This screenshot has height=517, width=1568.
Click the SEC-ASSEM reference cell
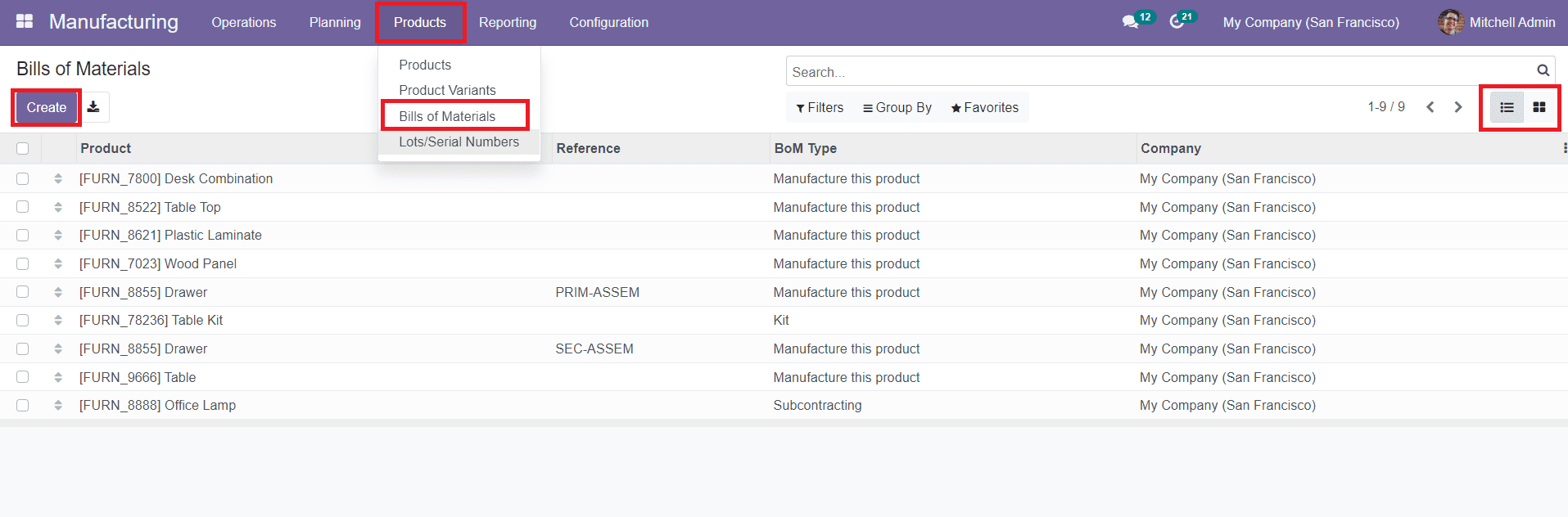[594, 348]
